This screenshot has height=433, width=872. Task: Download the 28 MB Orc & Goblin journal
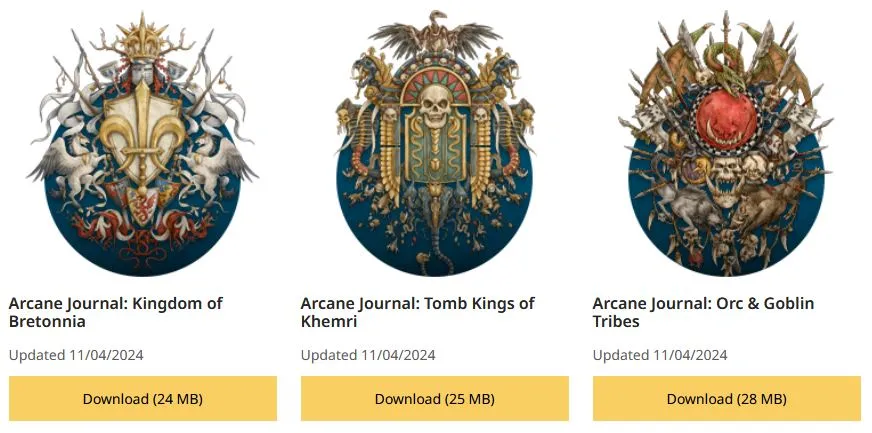click(x=726, y=399)
